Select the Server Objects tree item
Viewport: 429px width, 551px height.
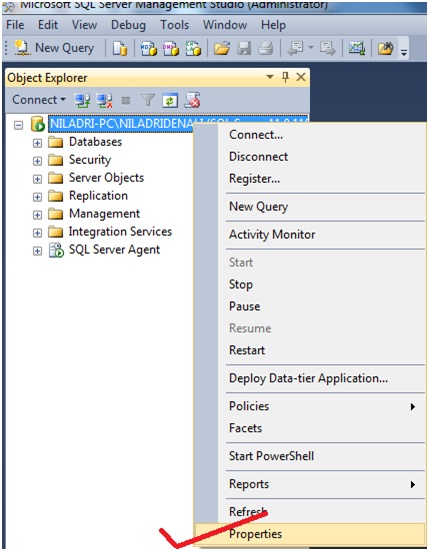click(106, 178)
